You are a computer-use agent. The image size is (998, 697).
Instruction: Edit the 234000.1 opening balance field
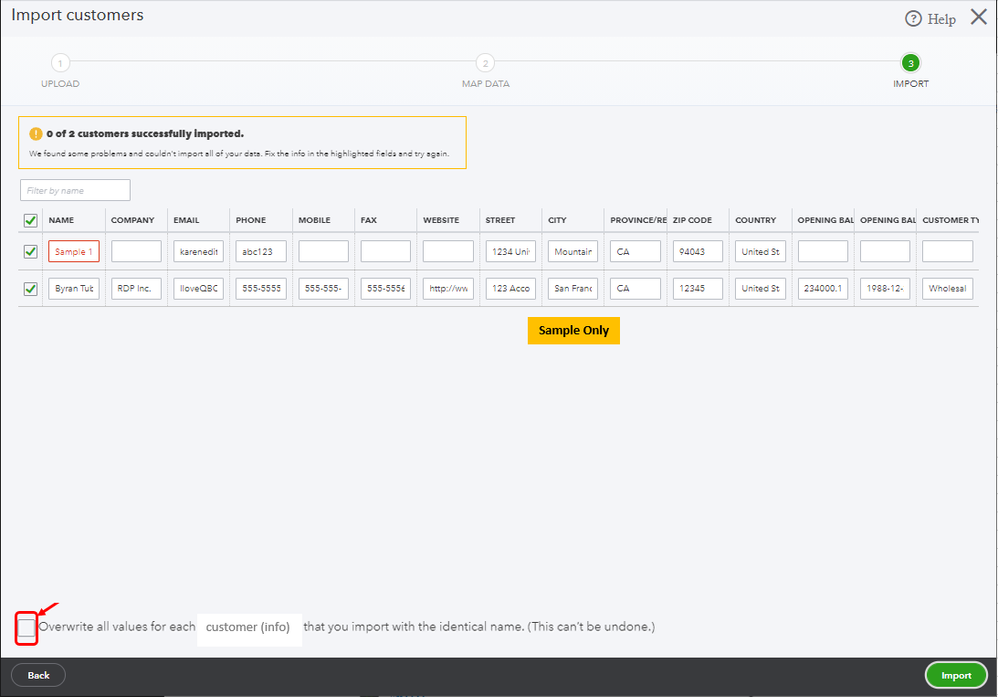pos(822,288)
